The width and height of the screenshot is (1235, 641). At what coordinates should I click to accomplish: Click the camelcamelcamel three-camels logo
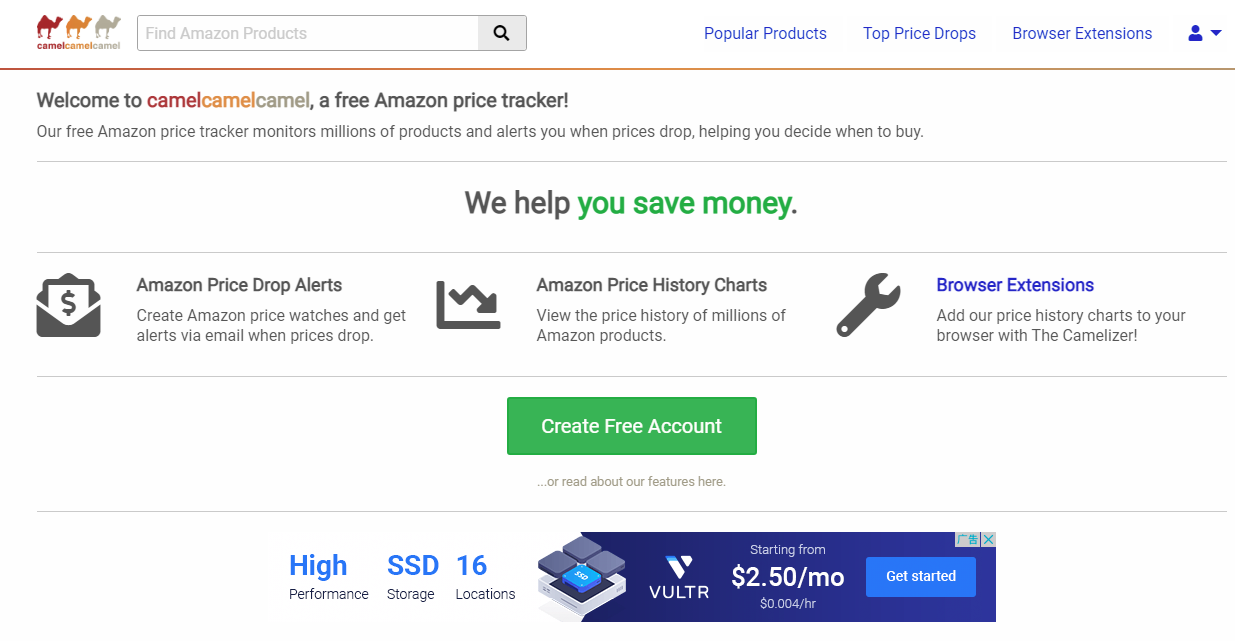coord(78,32)
